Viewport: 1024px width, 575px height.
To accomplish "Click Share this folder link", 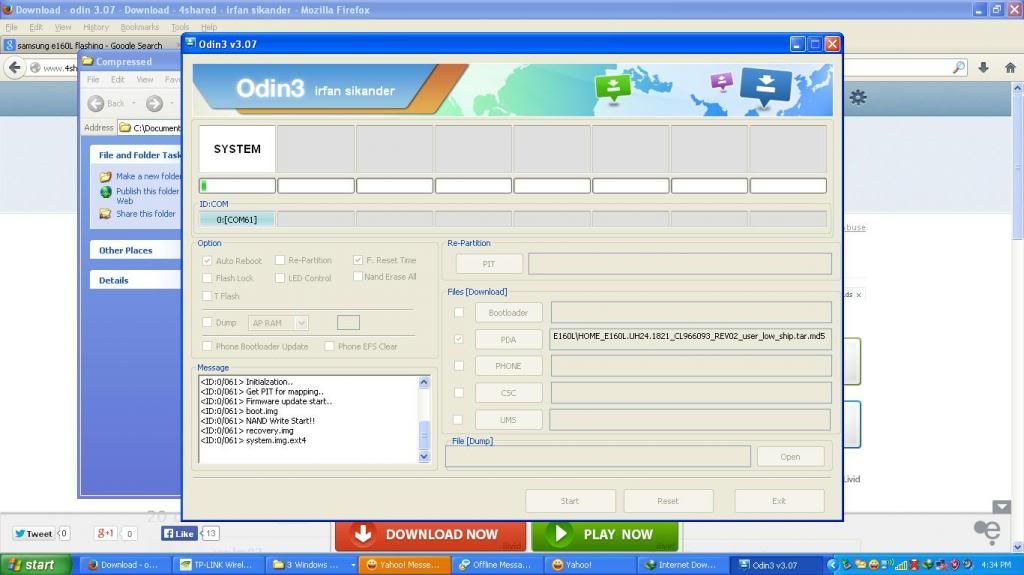I will 146,214.
